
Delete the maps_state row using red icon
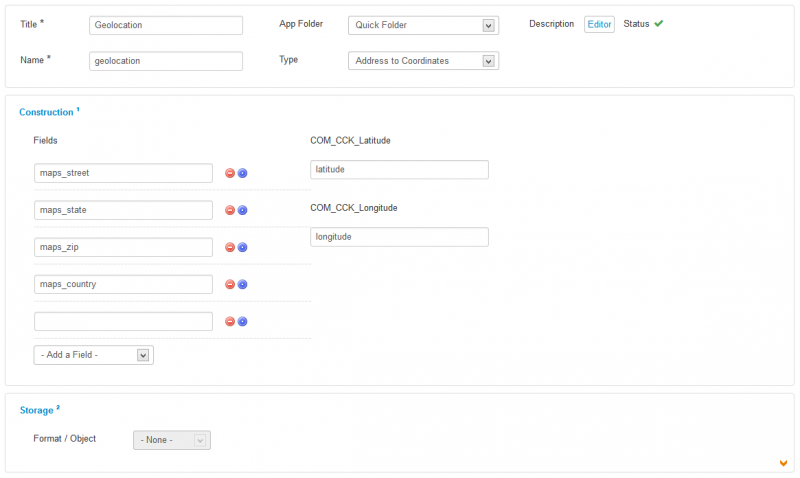(x=230, y=210)
